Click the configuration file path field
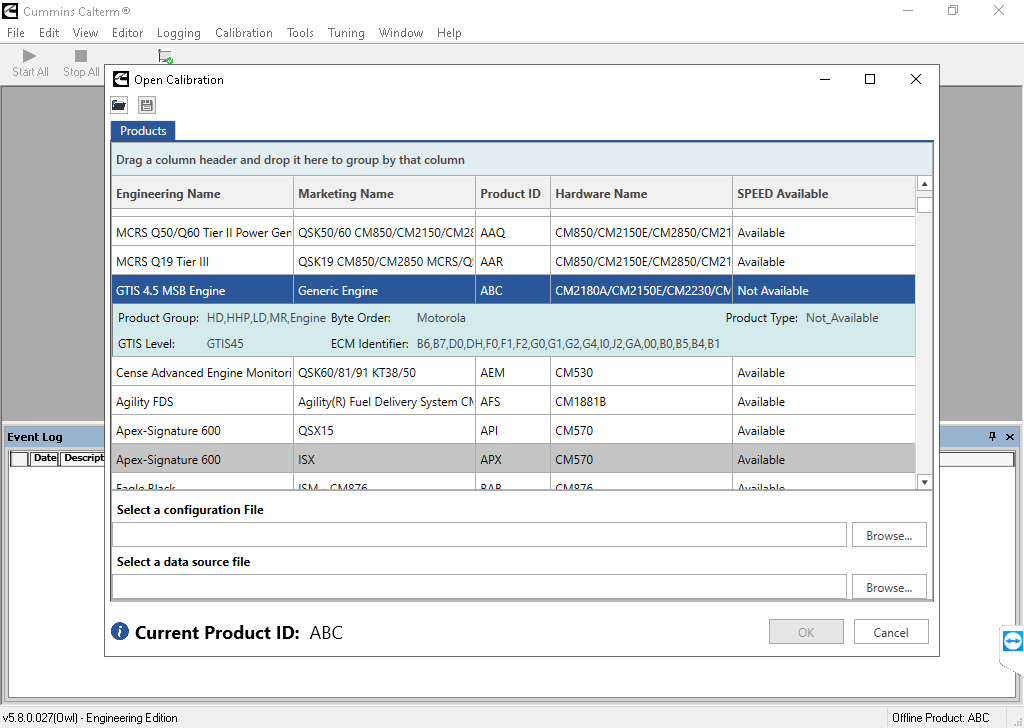The height and width of the screenshot is (728, 1024). tap(479, 535)
